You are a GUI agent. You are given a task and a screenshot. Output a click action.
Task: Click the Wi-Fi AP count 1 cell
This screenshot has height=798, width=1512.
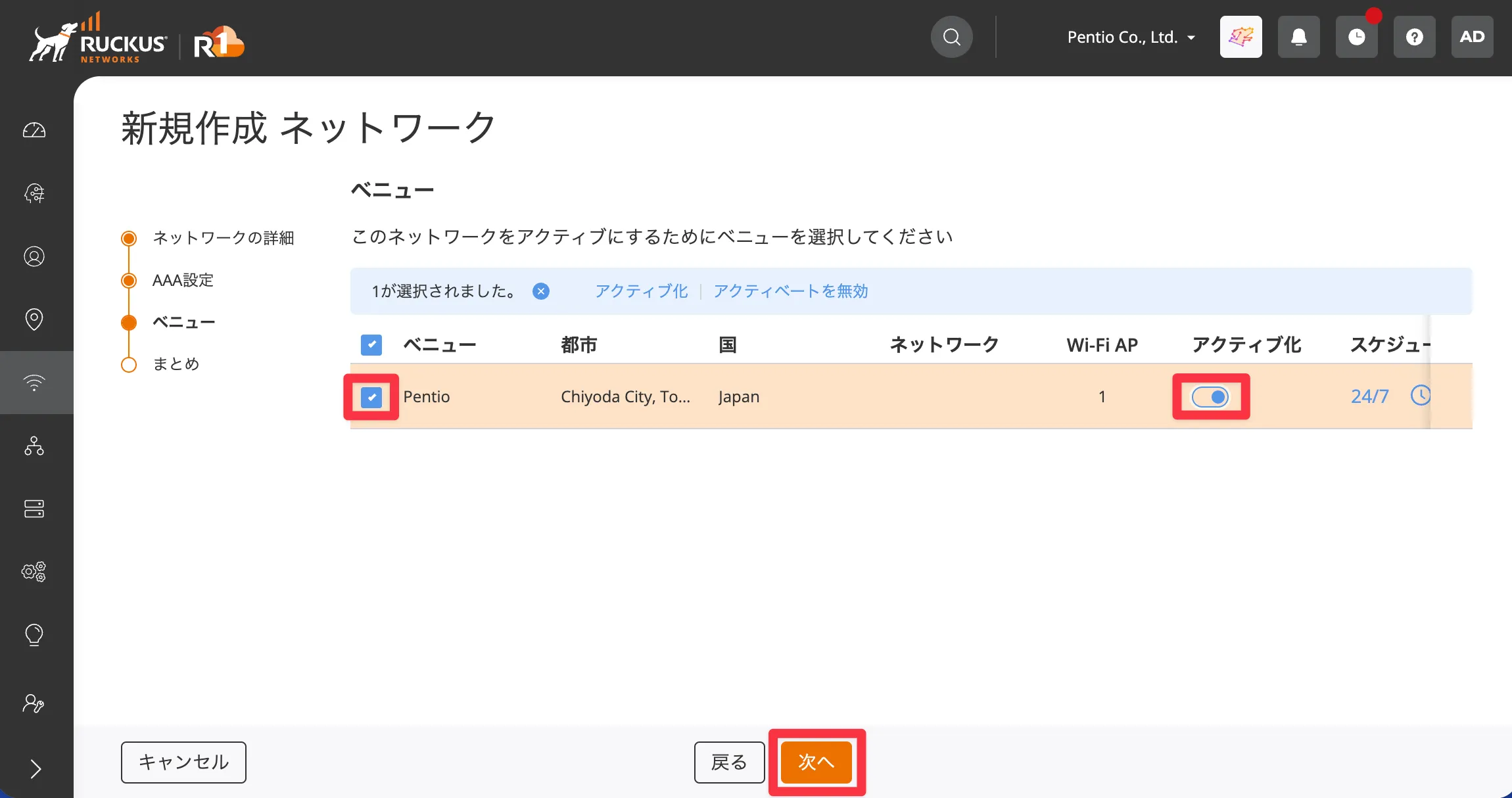click(x=1102, y=397)
